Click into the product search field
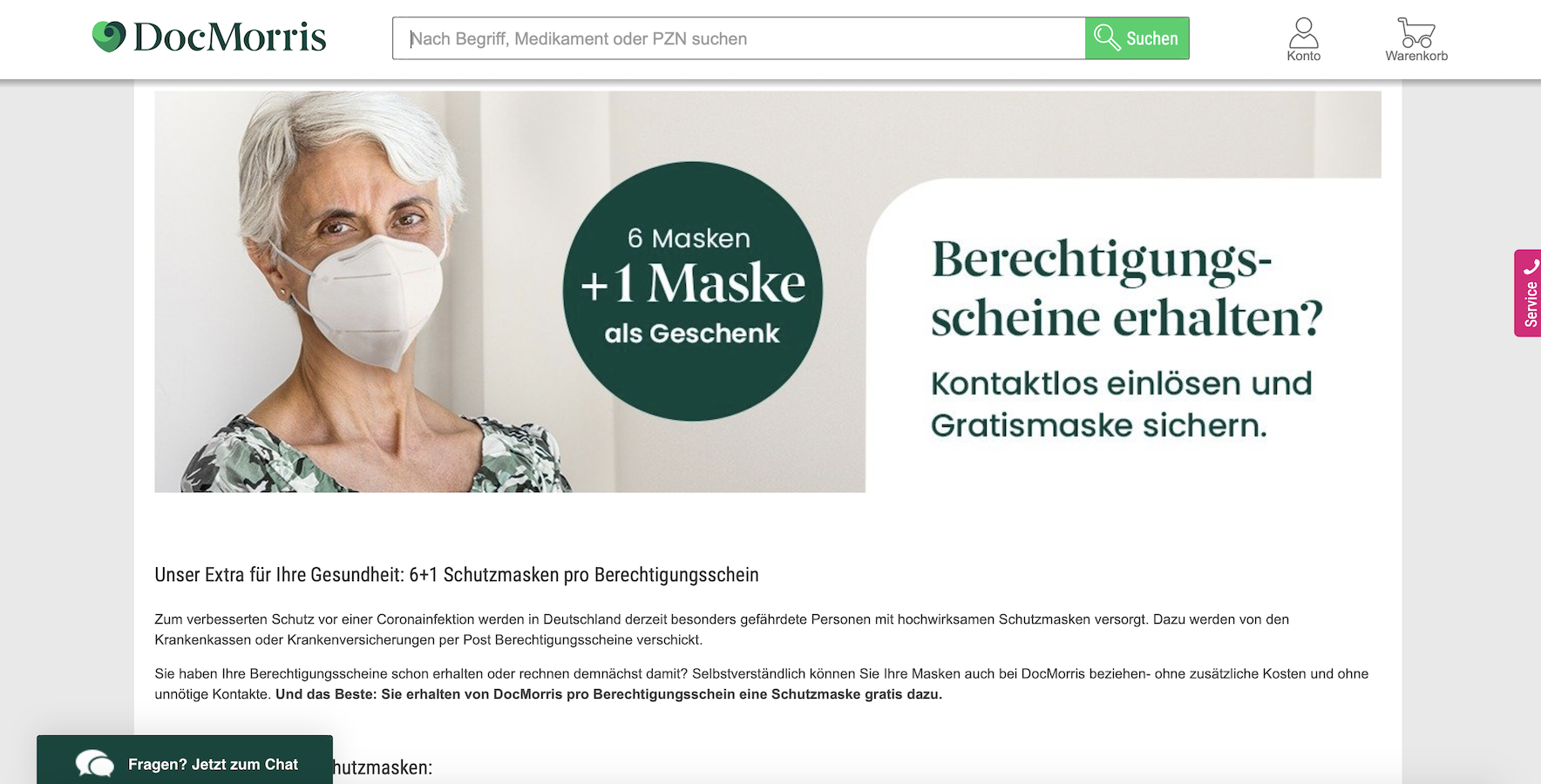The image size is (1541, 784). [x=738, y=38]
